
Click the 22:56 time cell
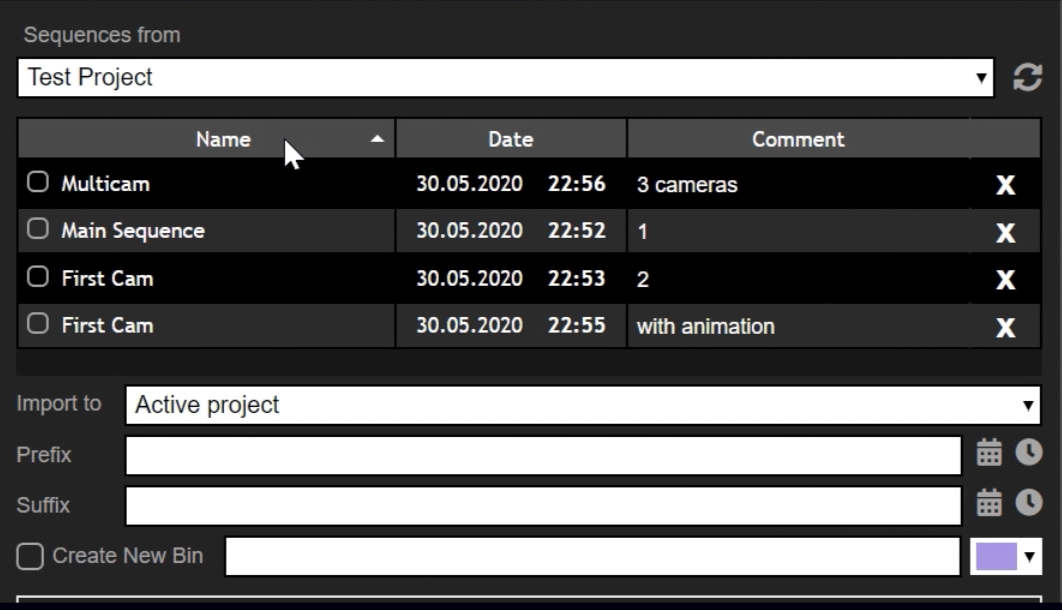point(576,183)
